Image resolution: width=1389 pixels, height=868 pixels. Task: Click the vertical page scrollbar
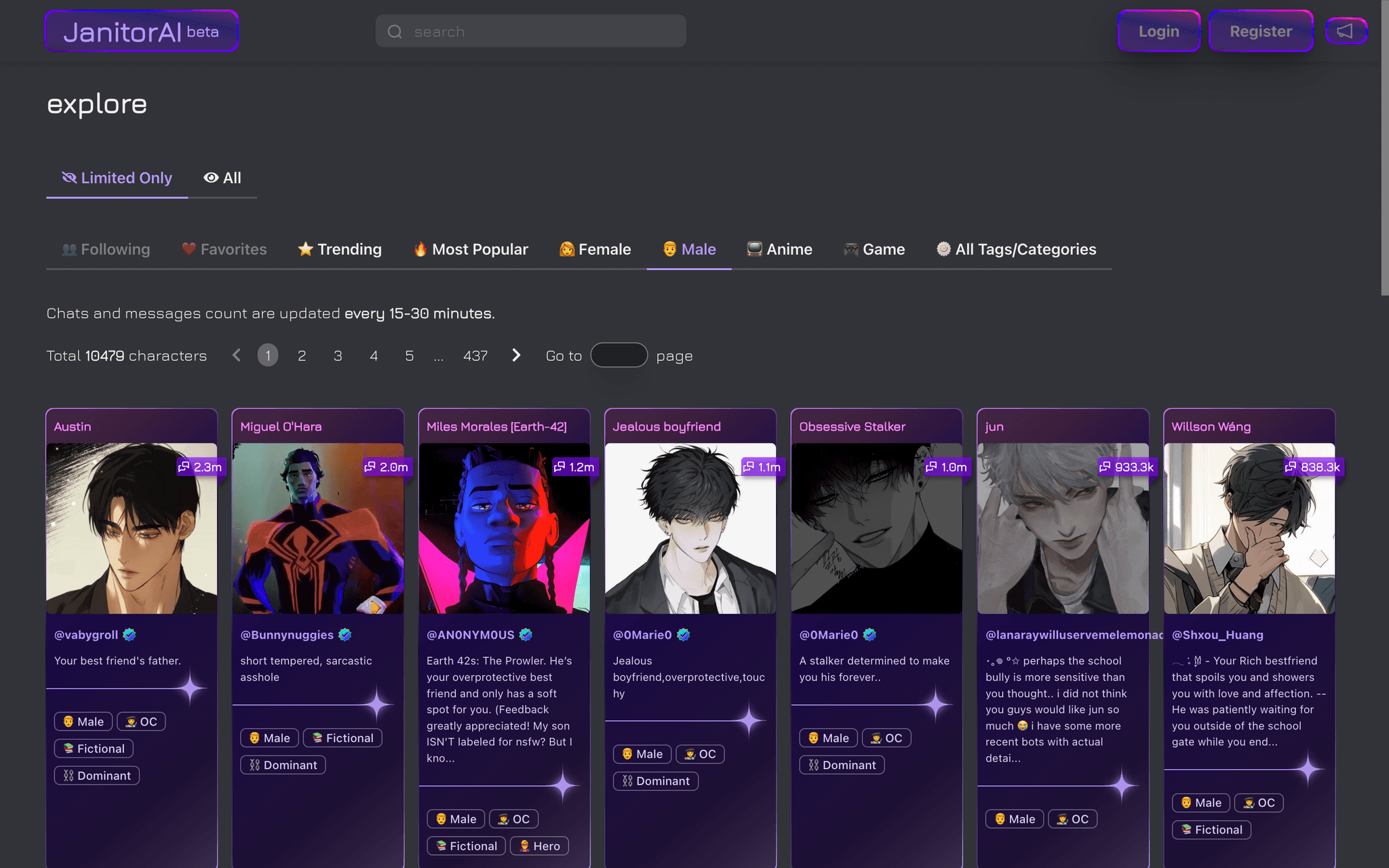coord(1385,148)
